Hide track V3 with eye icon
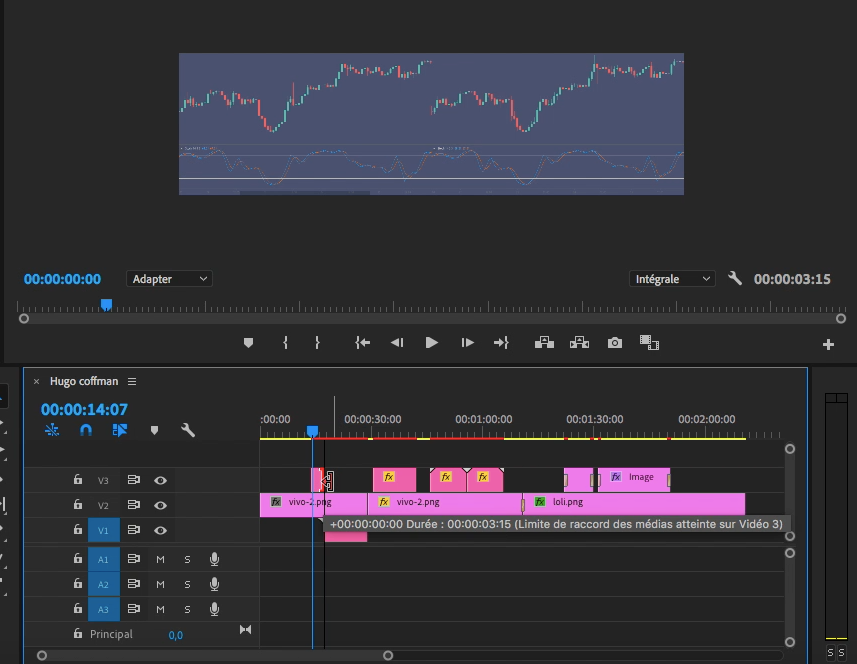Screen dimensions: 857x664 coord(160,480)
